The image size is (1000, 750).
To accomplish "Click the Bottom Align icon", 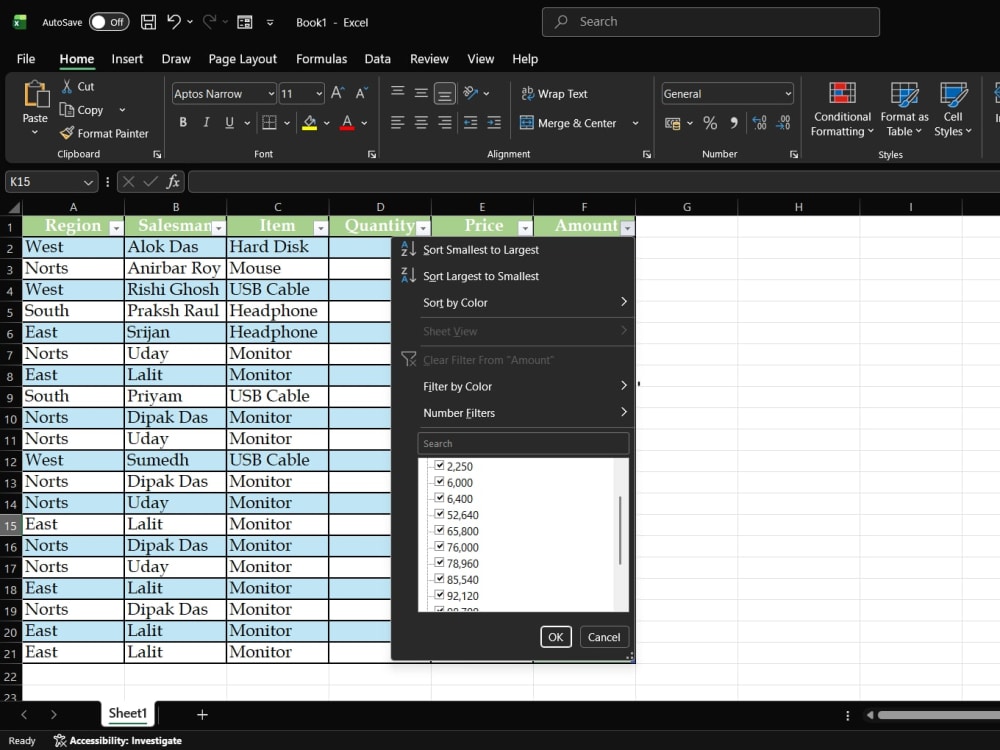I will point(445,94).
